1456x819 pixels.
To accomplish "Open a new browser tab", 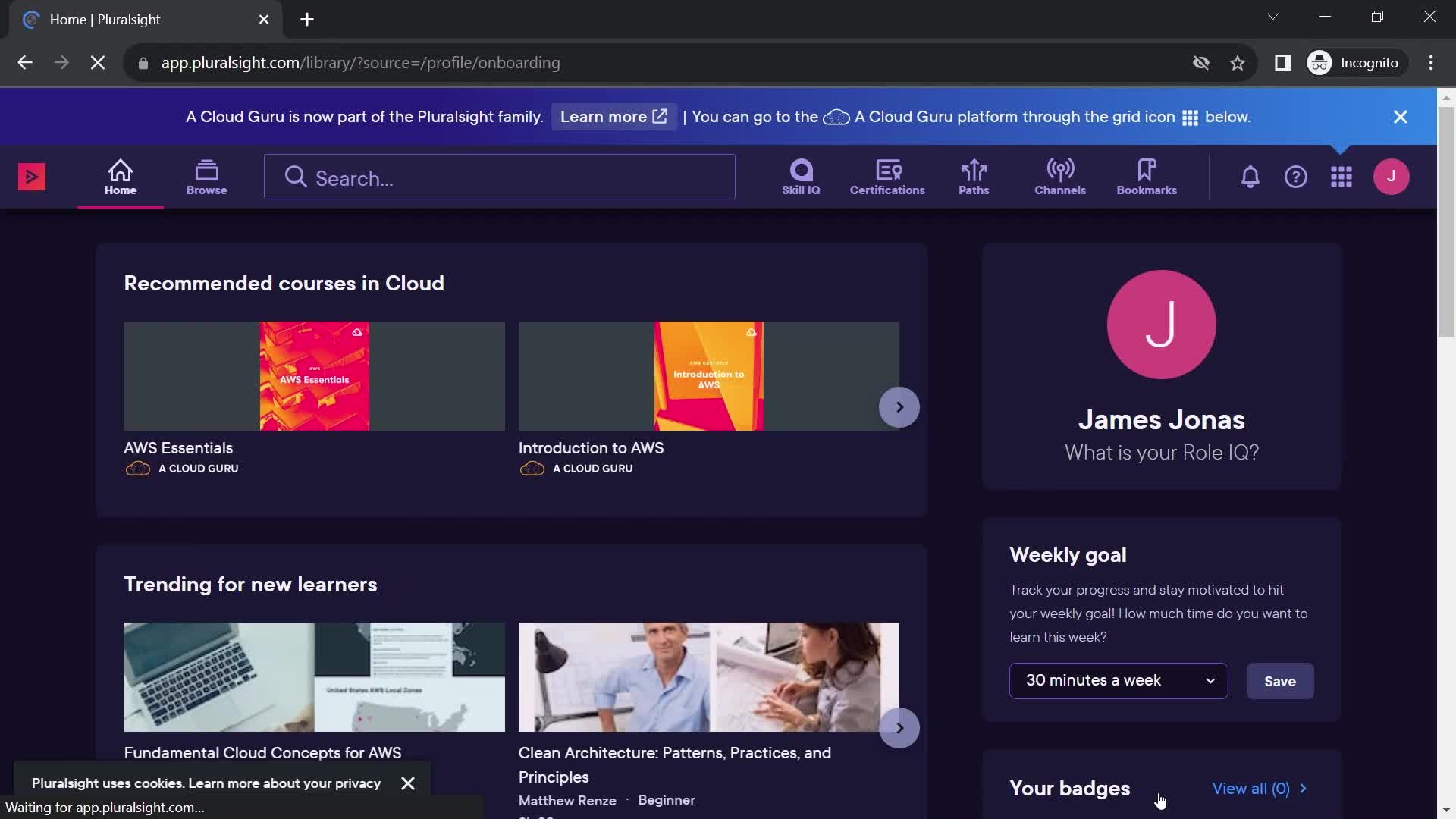I will pyautogui.click(x=307, y=20).
